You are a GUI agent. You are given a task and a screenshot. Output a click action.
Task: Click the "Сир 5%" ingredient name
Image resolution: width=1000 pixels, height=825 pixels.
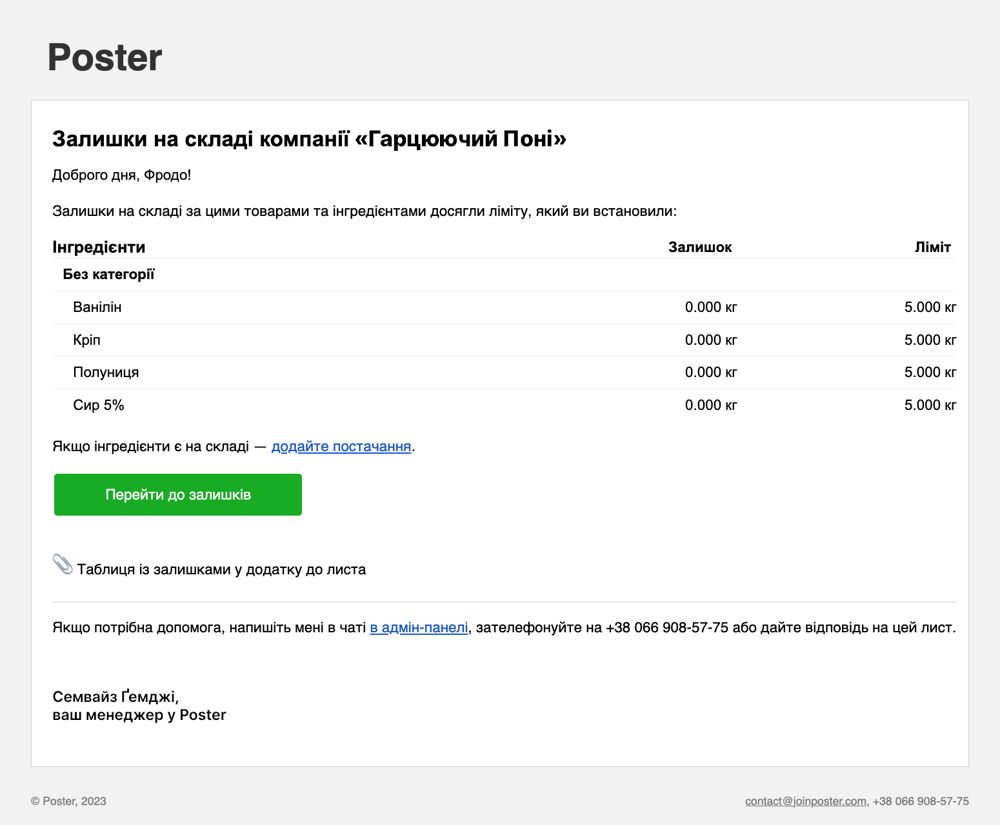[x=98, y=405]
